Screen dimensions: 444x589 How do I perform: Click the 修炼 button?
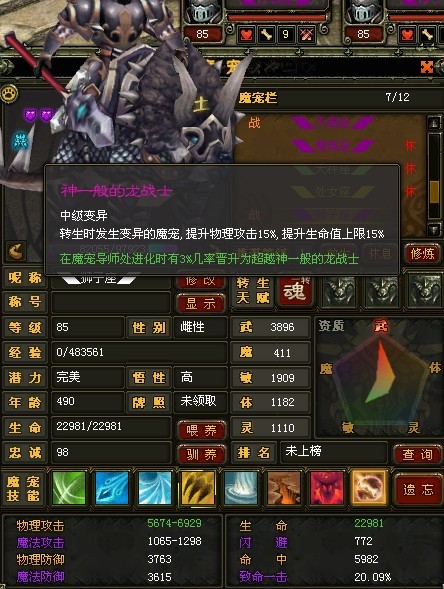(x=423, y=254)
